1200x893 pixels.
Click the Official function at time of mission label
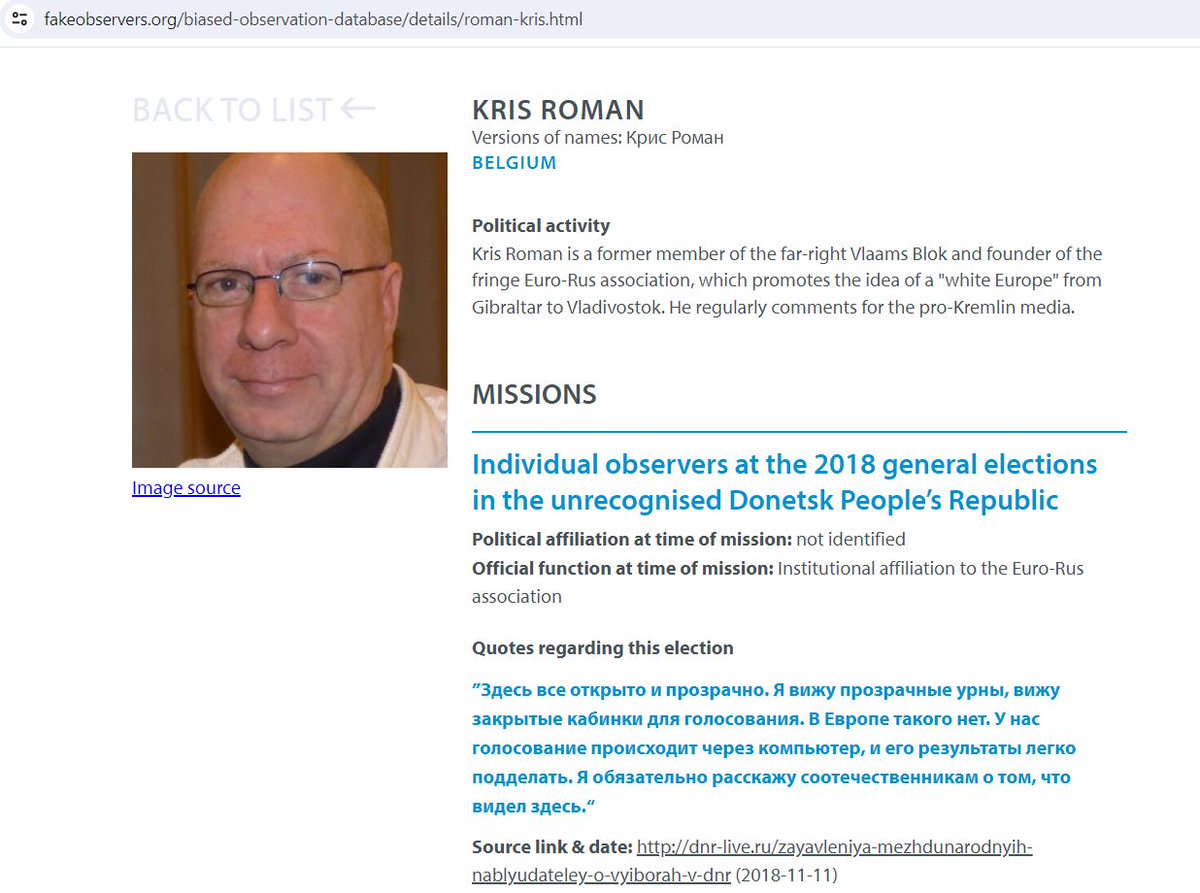[x=622, y=569]
